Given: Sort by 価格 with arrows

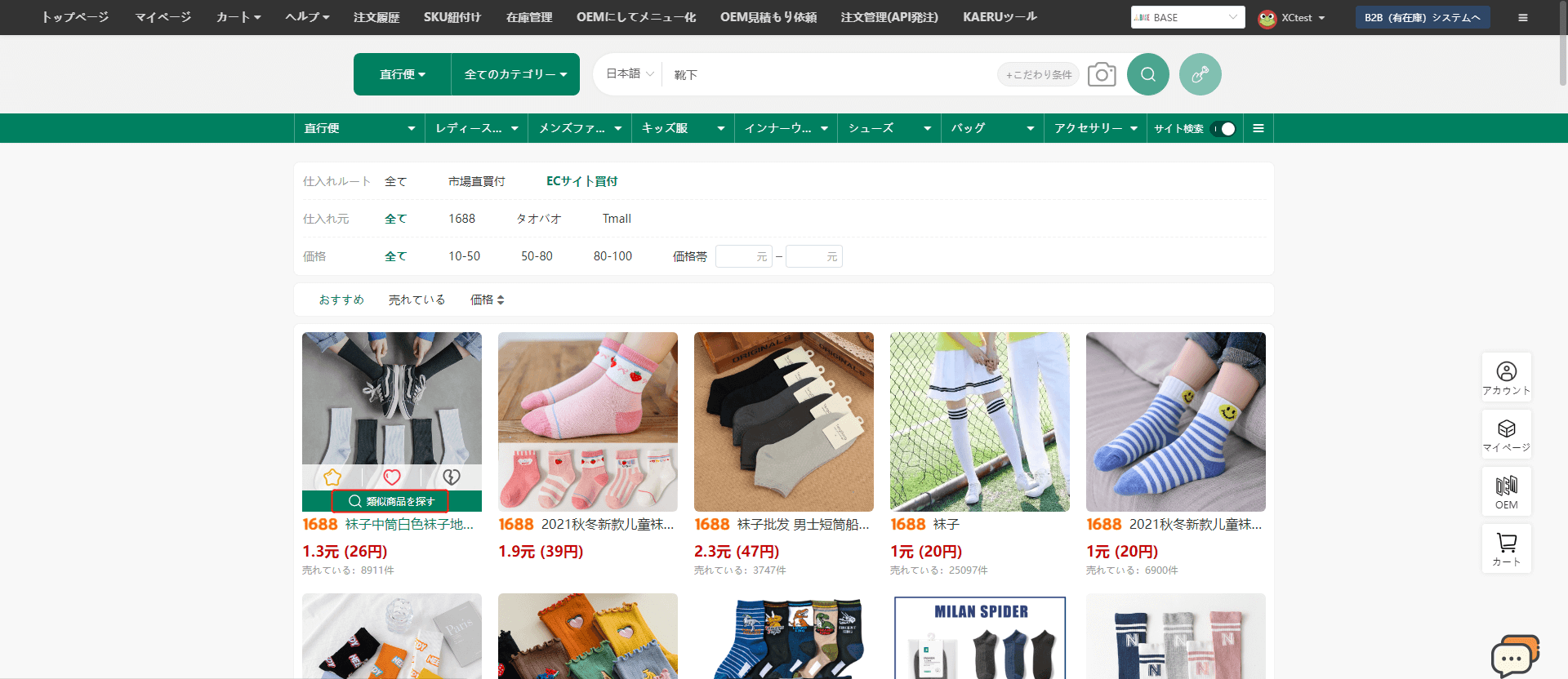Looking at the screenshot, I should [488, 300].
